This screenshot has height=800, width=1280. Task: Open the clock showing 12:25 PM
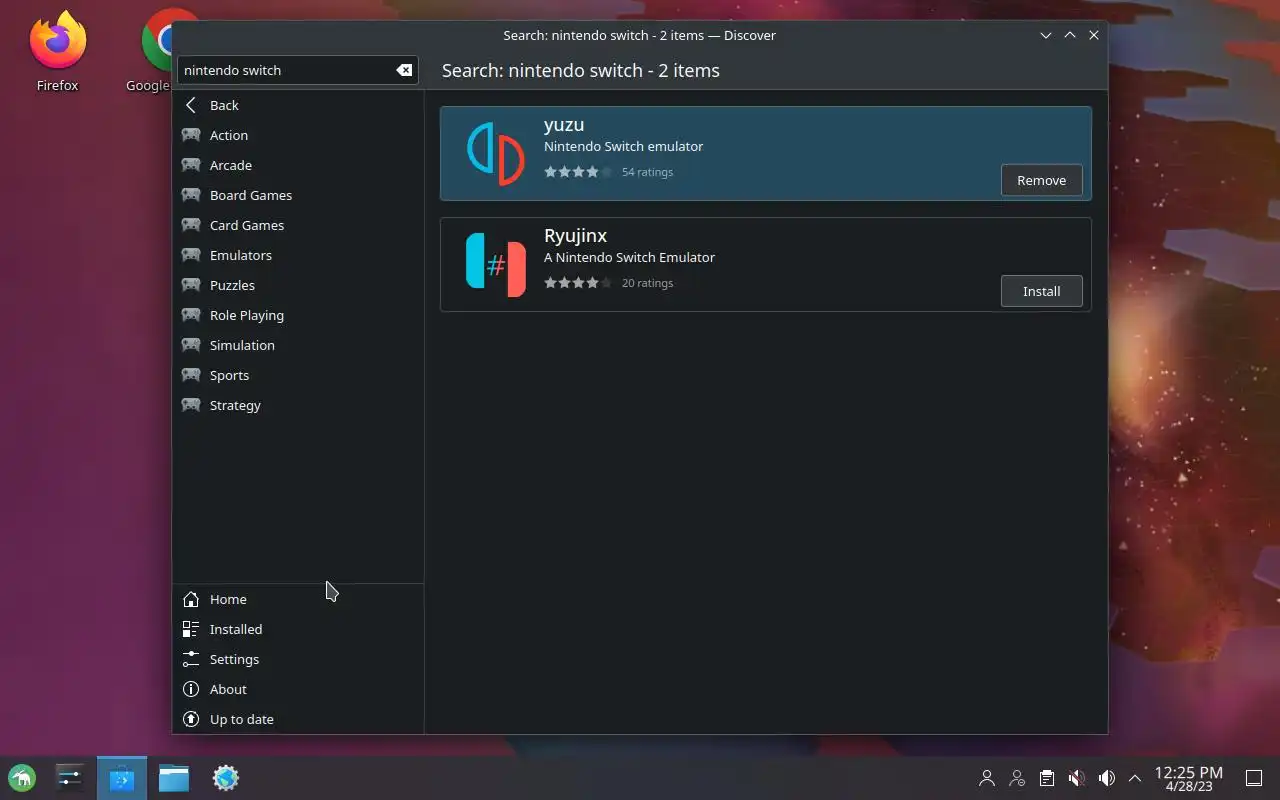tap(1188, 778)
